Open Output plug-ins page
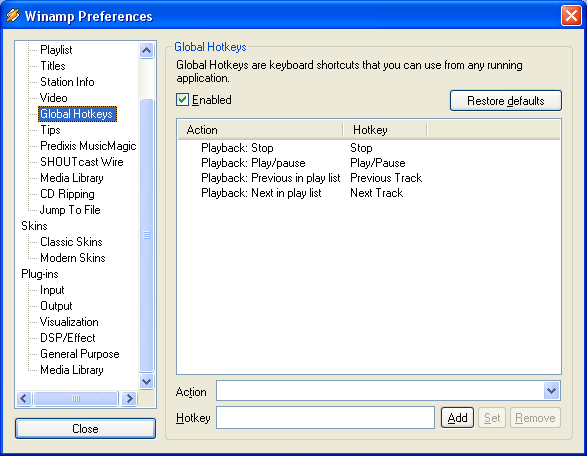This screenshot has width=587, height=456. click(x=56, y=306)
